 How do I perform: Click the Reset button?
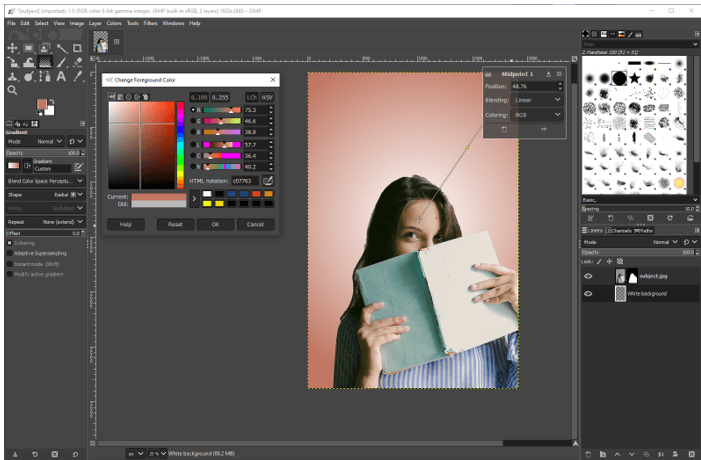175,224
